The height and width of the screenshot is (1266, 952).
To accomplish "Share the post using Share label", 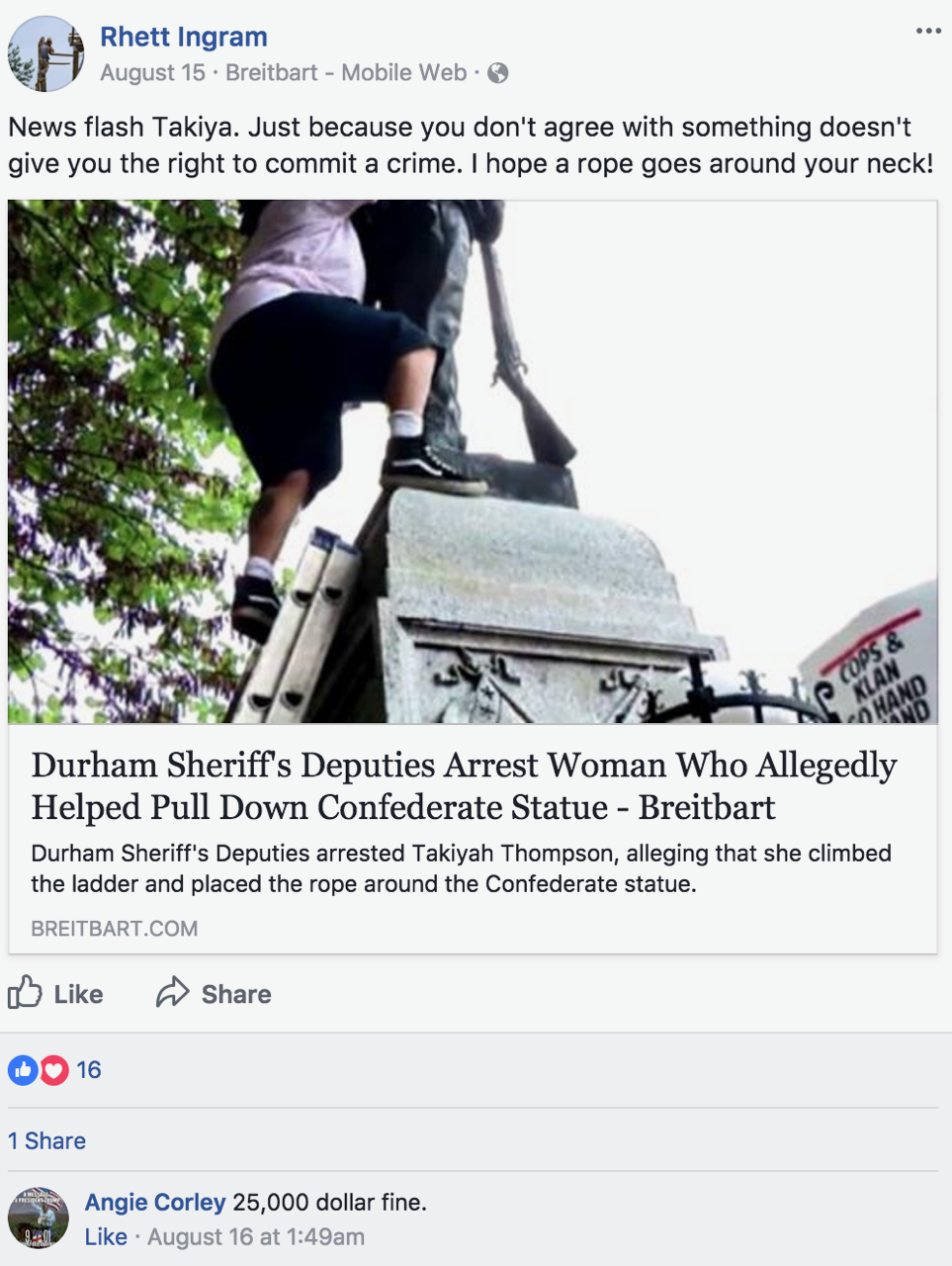I will 236,994.
